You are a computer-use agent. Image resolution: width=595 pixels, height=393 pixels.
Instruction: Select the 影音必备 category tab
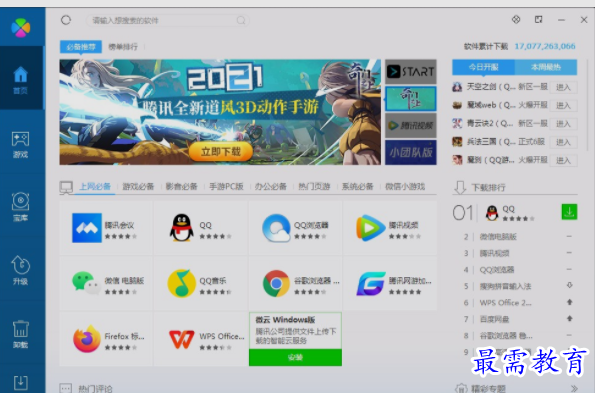click(181, 186)
